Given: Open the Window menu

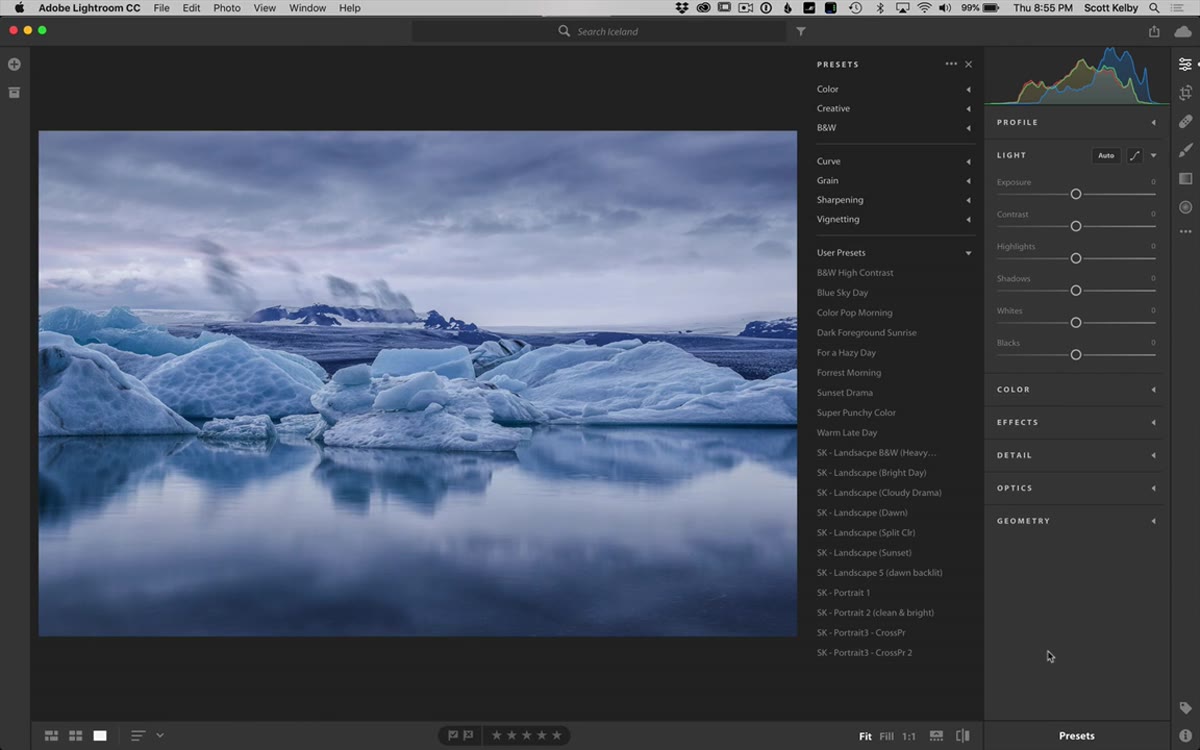Looking at the screenshot, I should point(307,8).
